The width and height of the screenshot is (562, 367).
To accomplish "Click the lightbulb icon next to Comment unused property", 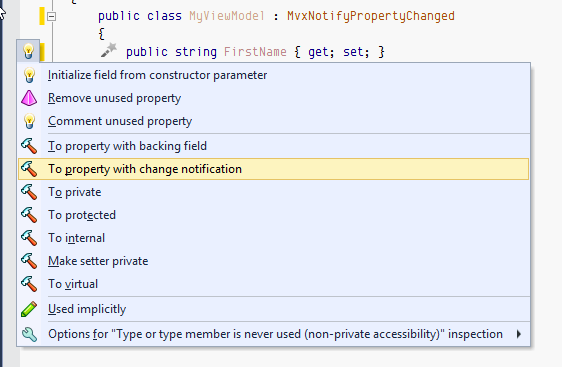I will coord(29,121).
